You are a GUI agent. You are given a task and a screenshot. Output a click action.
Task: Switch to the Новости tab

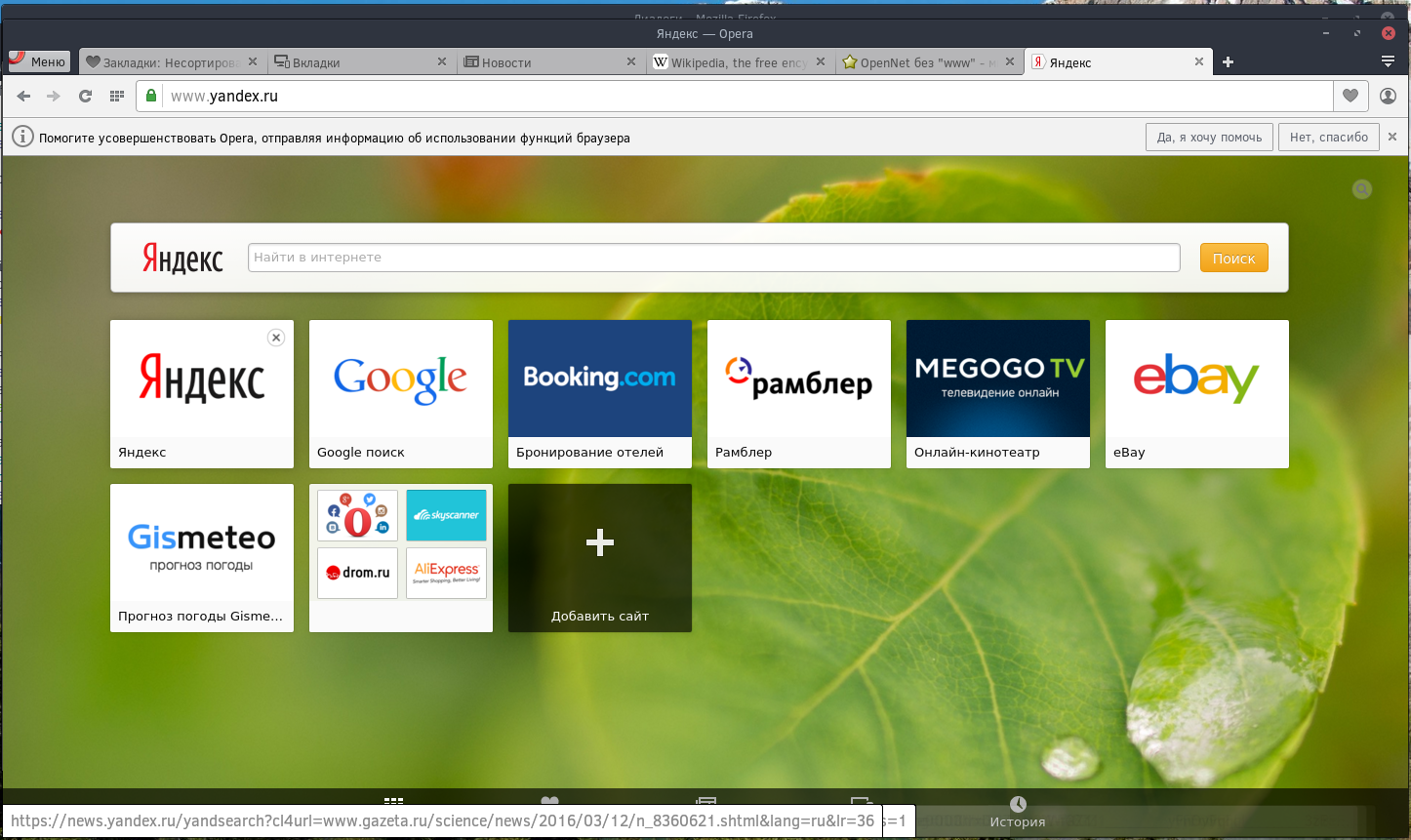point(549,62)
